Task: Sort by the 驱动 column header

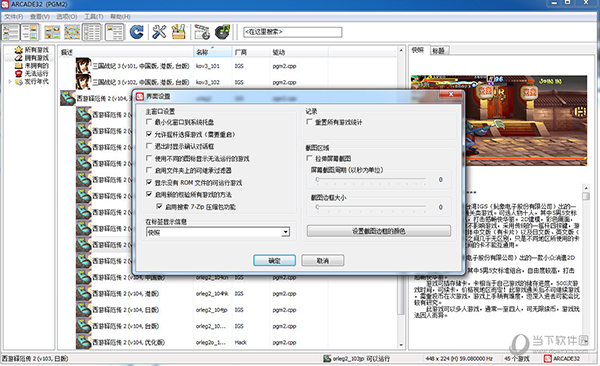Action: [x=298, y=52]
